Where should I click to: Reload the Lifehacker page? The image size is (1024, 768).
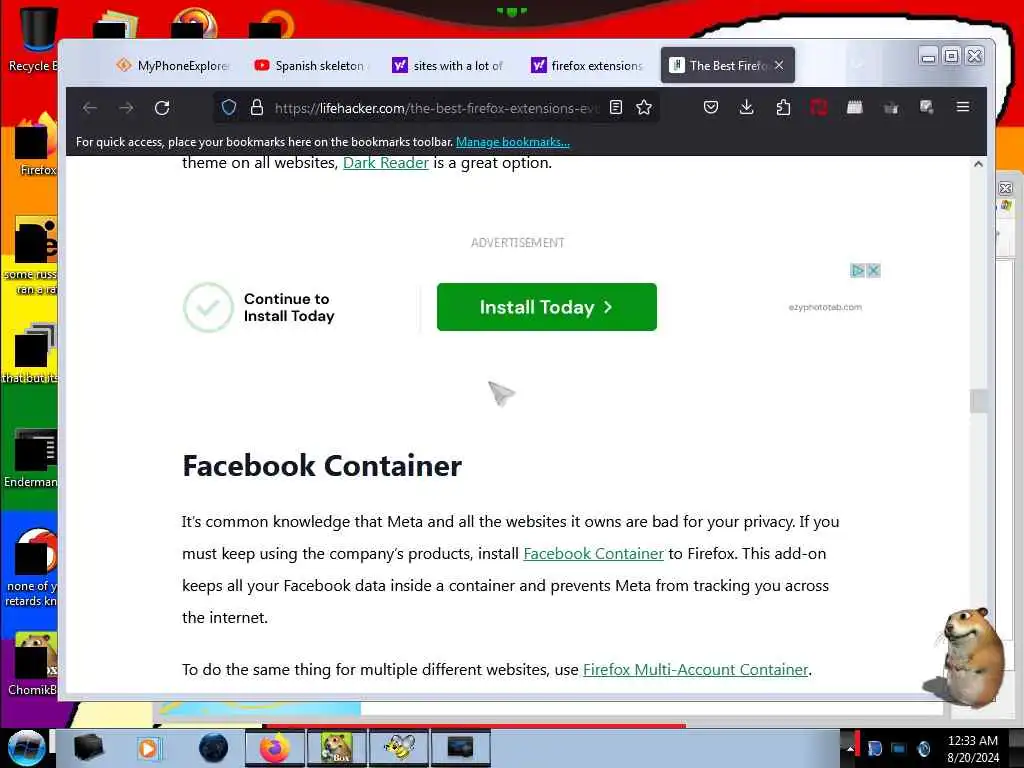[162, 108]
